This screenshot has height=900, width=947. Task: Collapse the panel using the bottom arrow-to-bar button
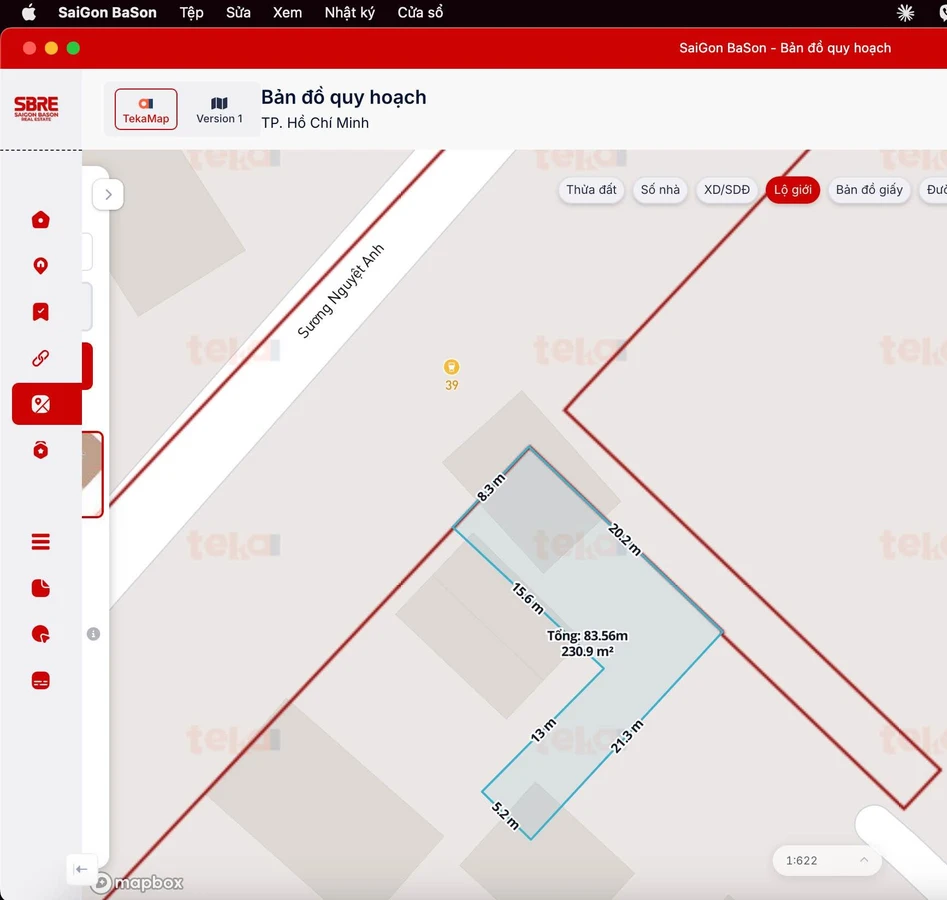click(x=81, y=869)
